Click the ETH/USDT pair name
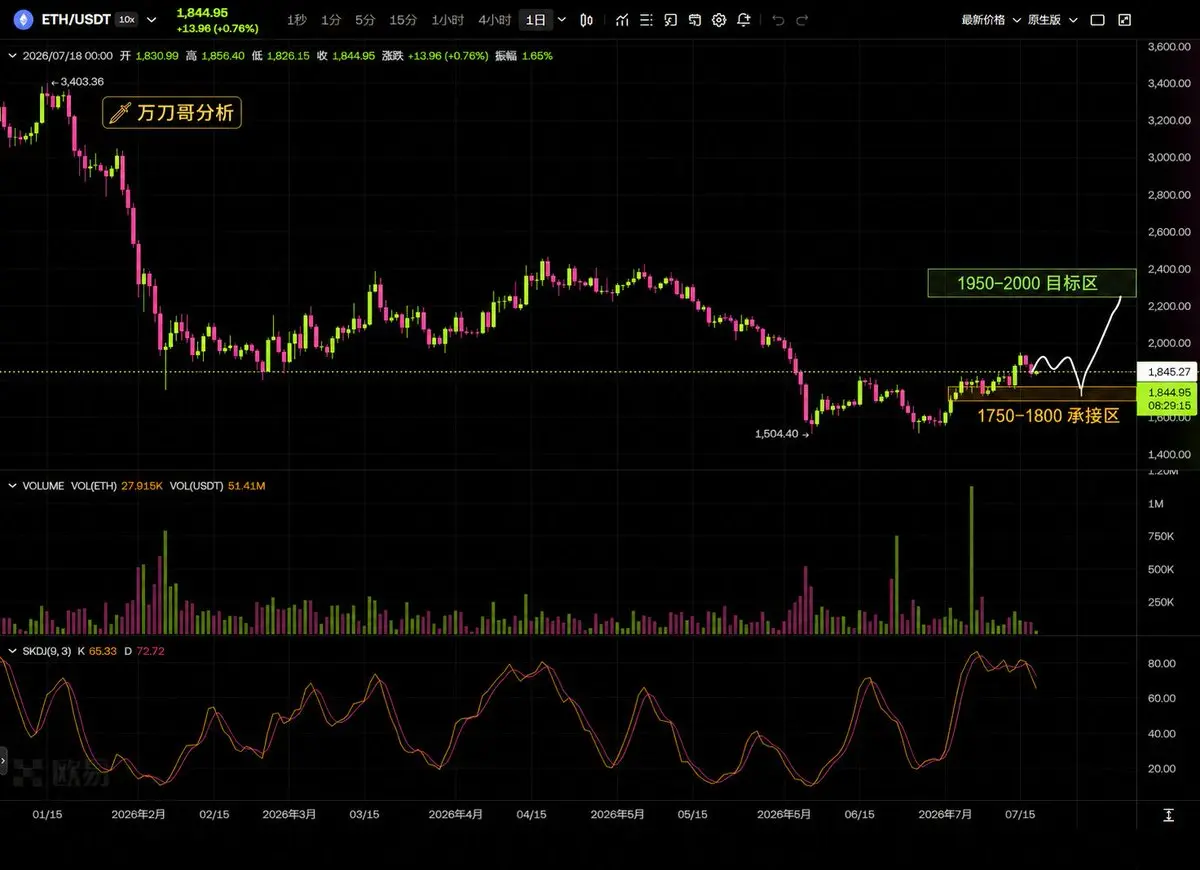 click(x=76, y=20)
